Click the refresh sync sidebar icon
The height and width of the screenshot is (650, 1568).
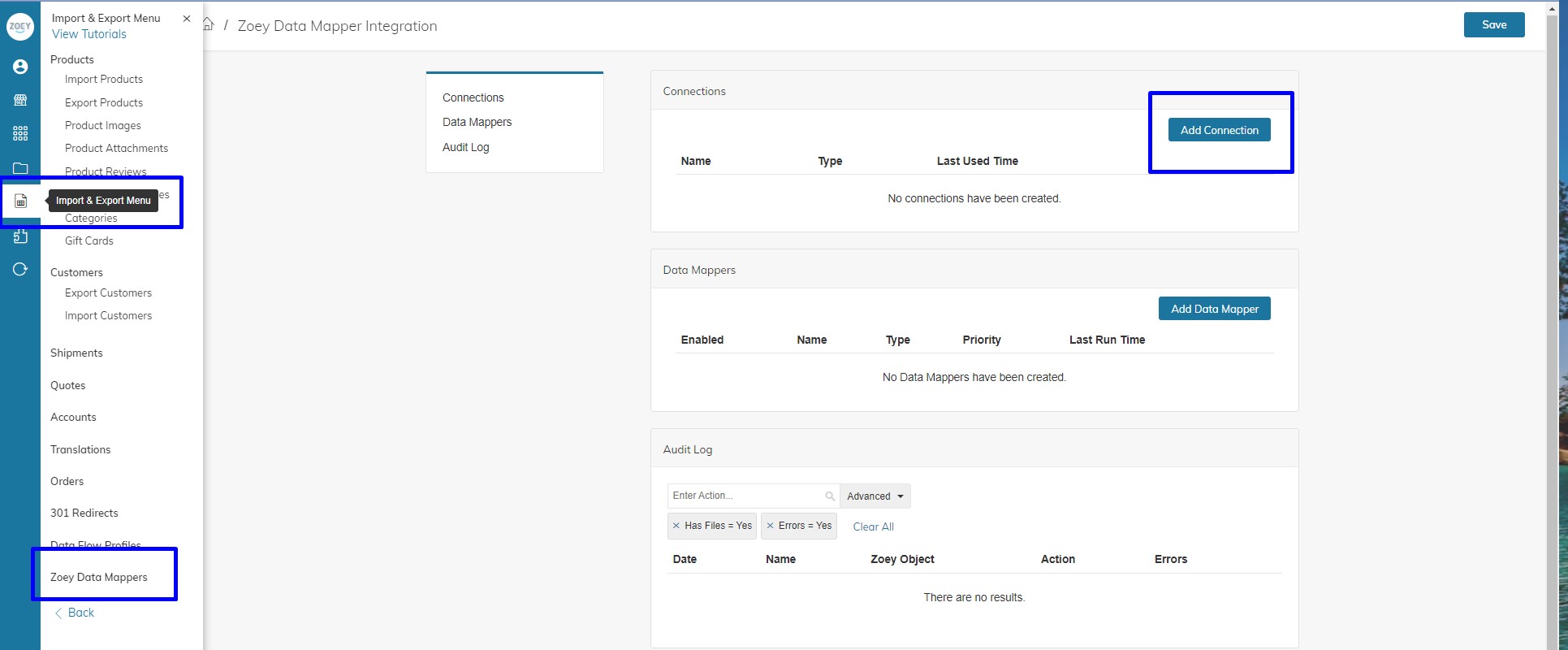(x=20, y=270)
